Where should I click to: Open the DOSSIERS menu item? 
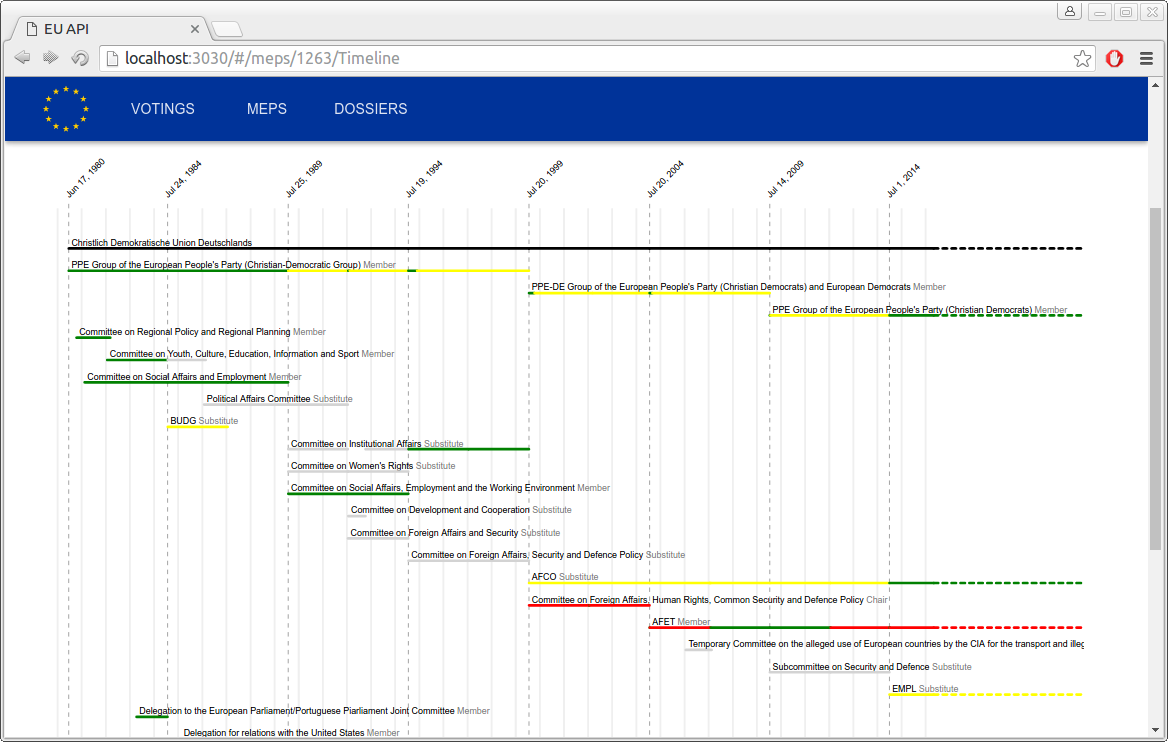(371, 109)
